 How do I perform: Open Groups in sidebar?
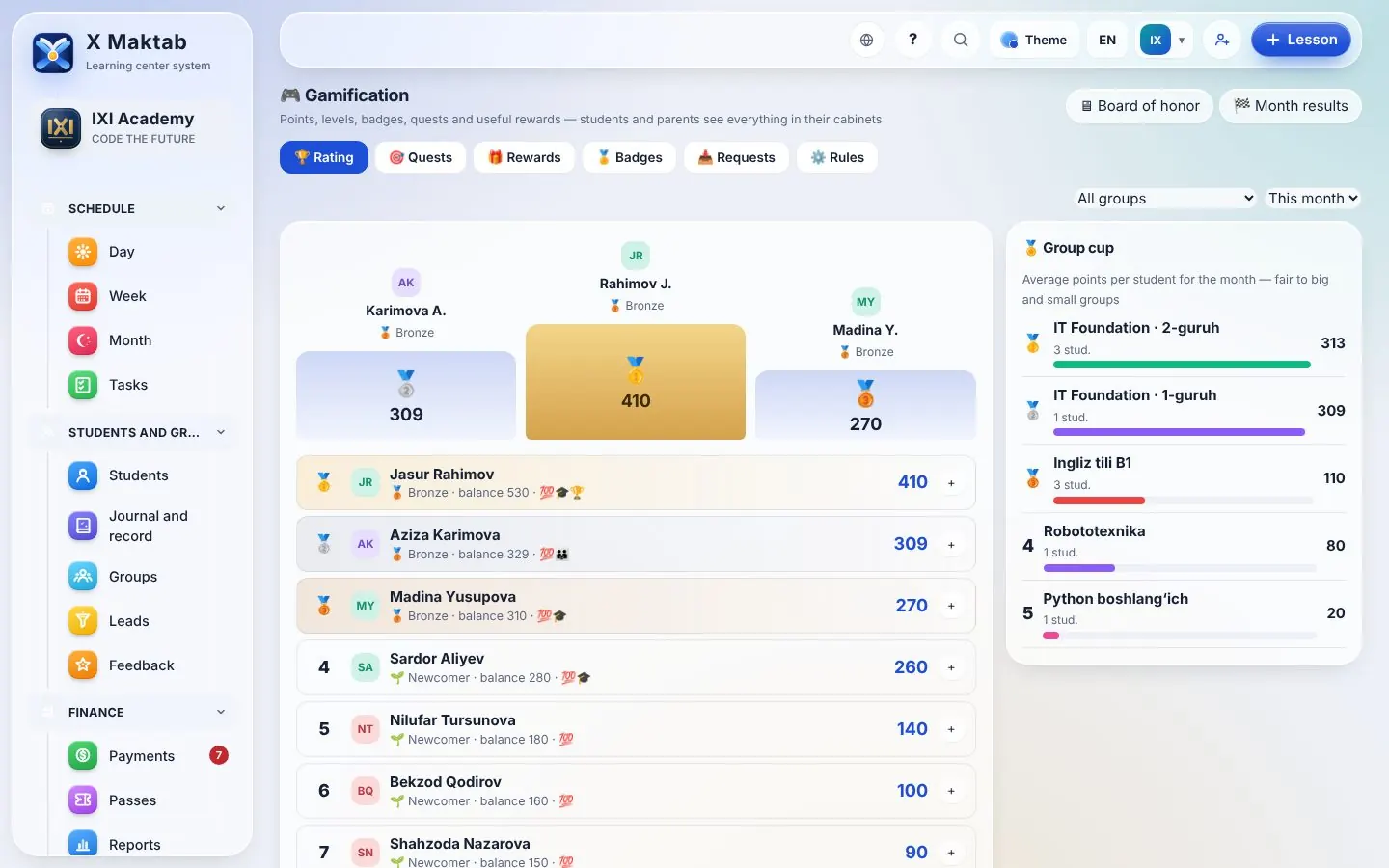click(x=143, y=577)
